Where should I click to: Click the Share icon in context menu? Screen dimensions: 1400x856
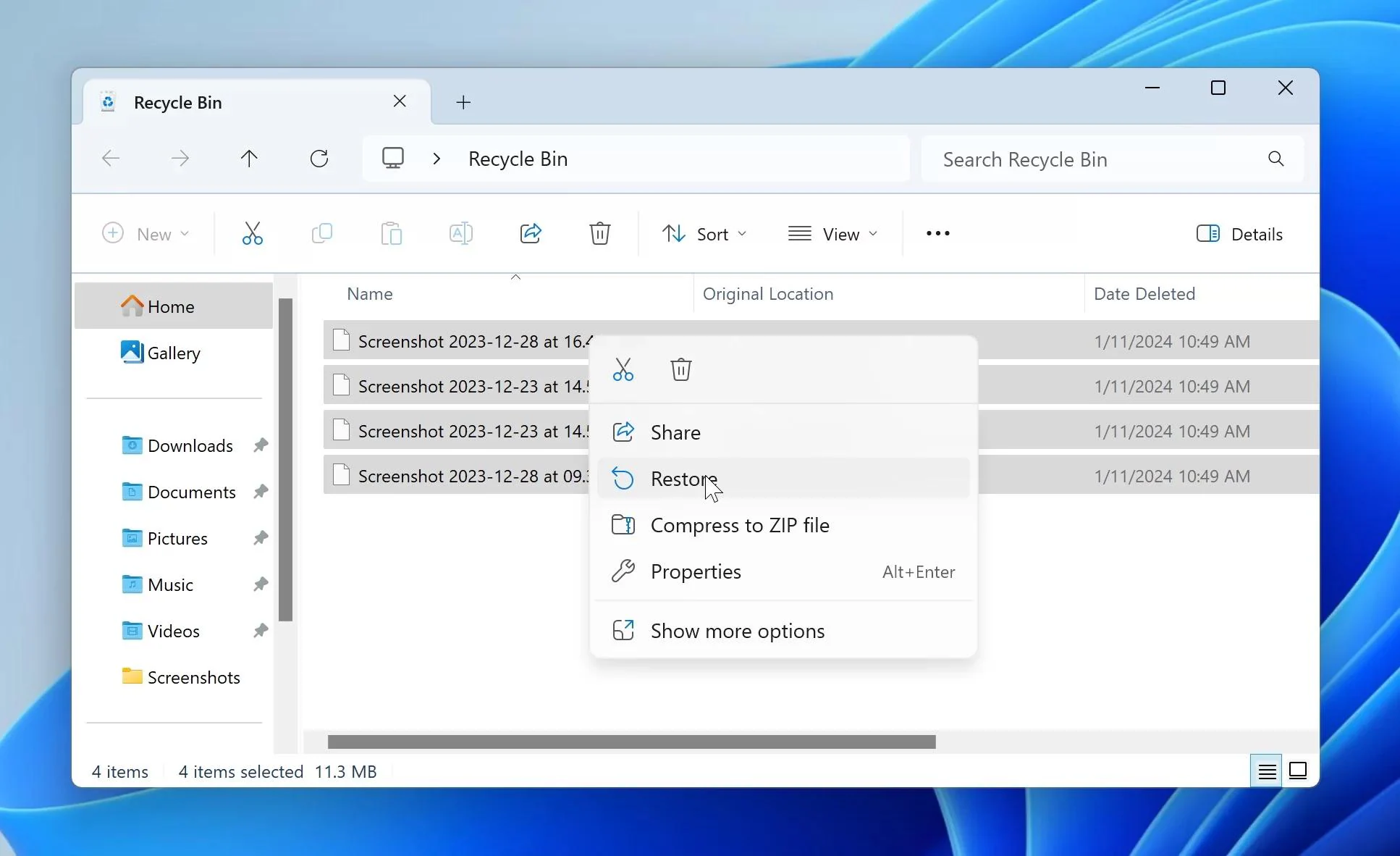click(622, 432)
